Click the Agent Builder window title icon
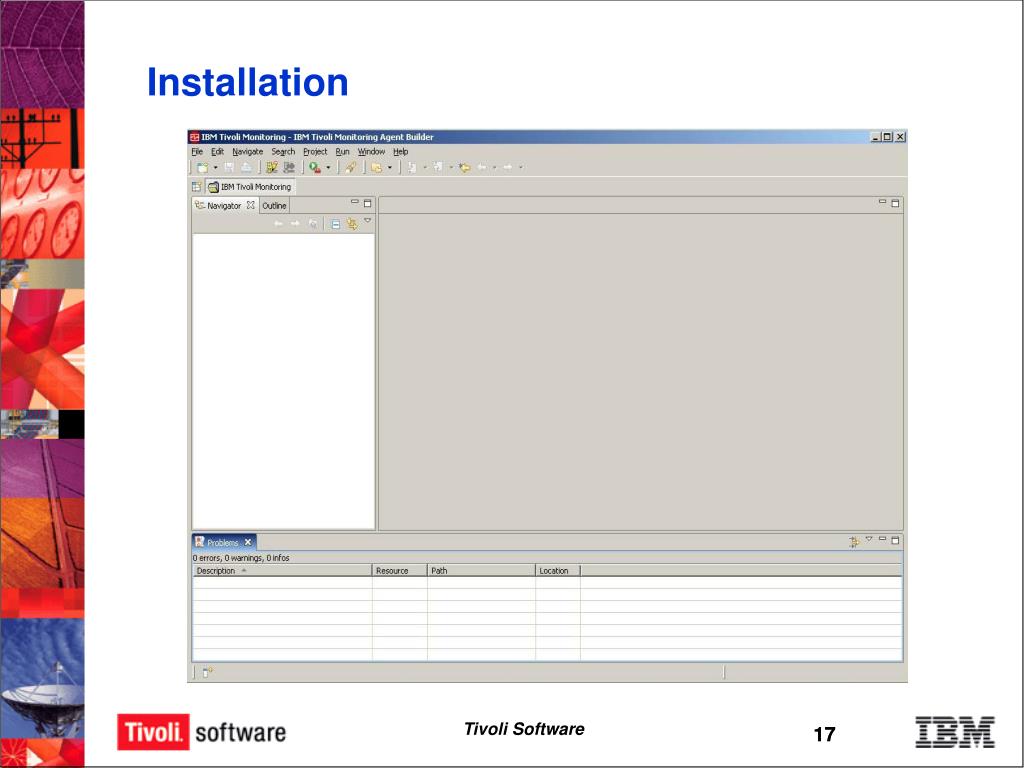 pyautogui.click(x=195, y=137)
